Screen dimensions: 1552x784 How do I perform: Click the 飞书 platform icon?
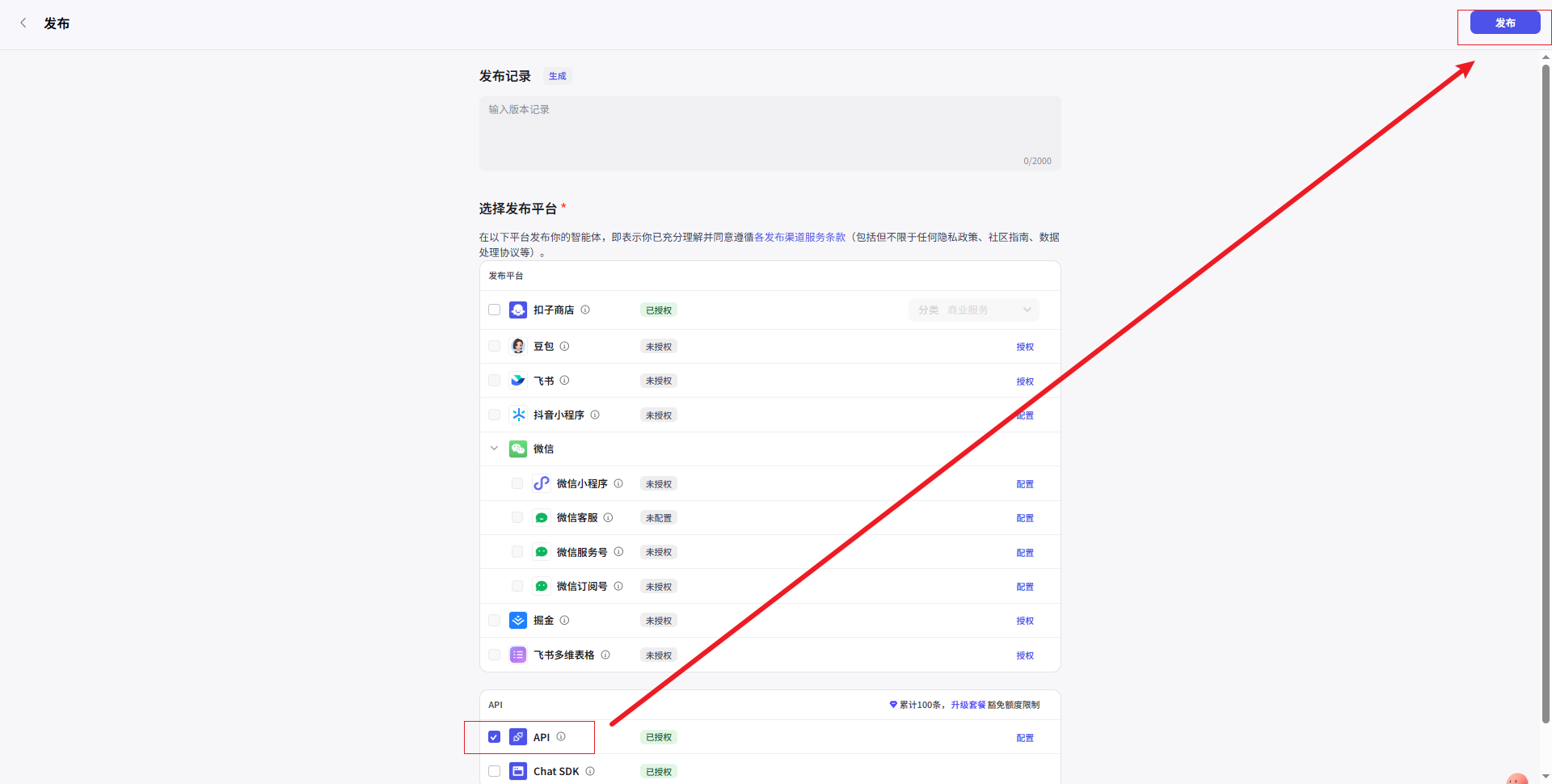[518, 381]
